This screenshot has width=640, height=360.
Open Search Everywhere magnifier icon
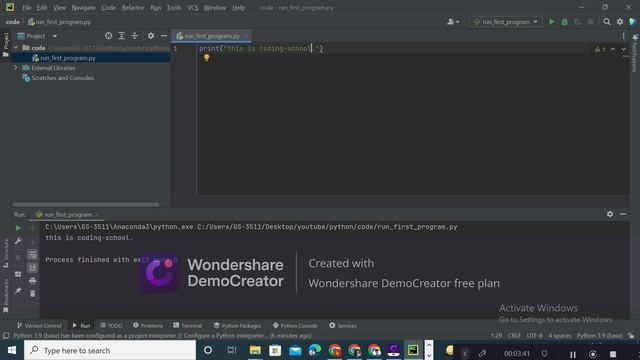pyautogui.click(x=607, y=22)
